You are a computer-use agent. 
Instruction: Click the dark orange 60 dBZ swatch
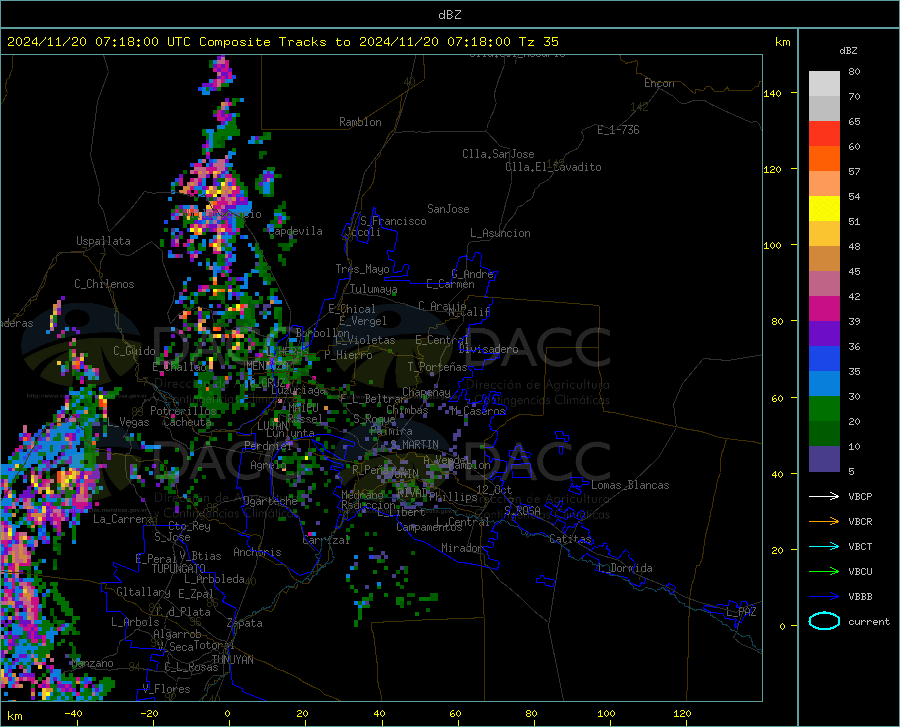click(x=824, y=159)
